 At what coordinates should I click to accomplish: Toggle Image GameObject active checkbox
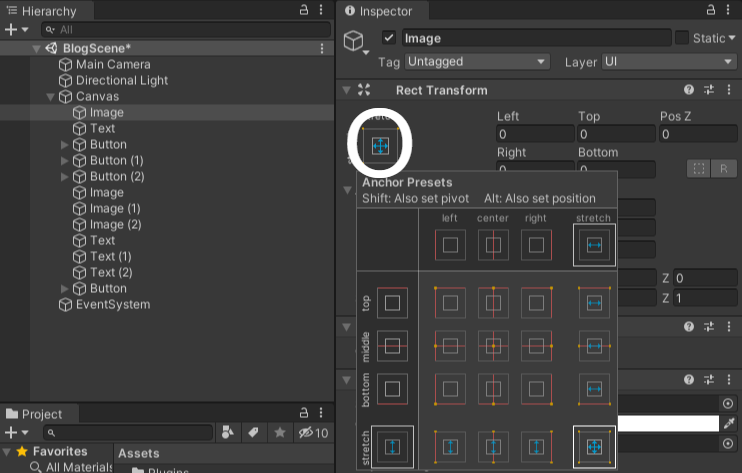[x=389, y=38]
